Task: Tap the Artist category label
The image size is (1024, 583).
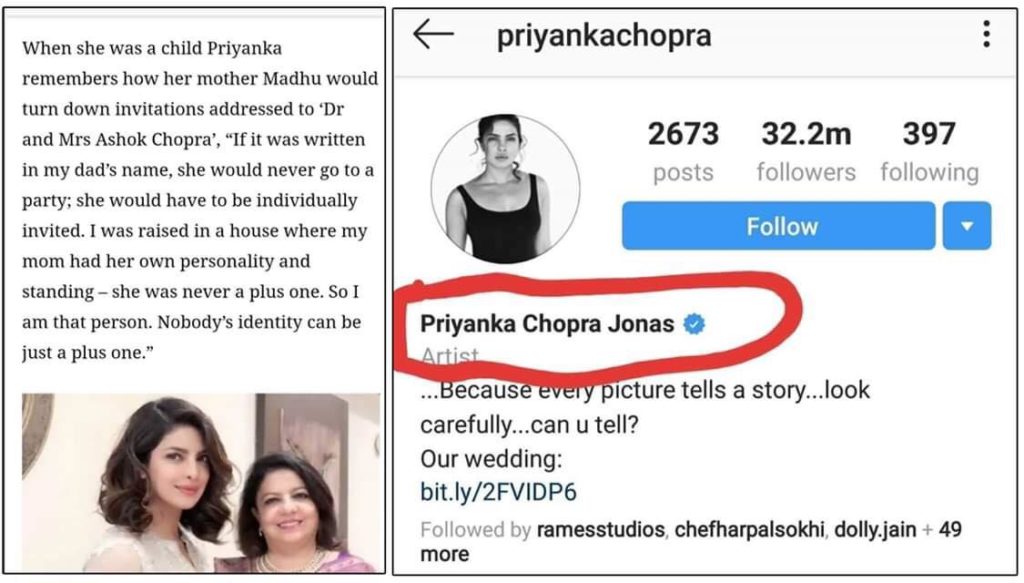Action: tap(450, 356)
